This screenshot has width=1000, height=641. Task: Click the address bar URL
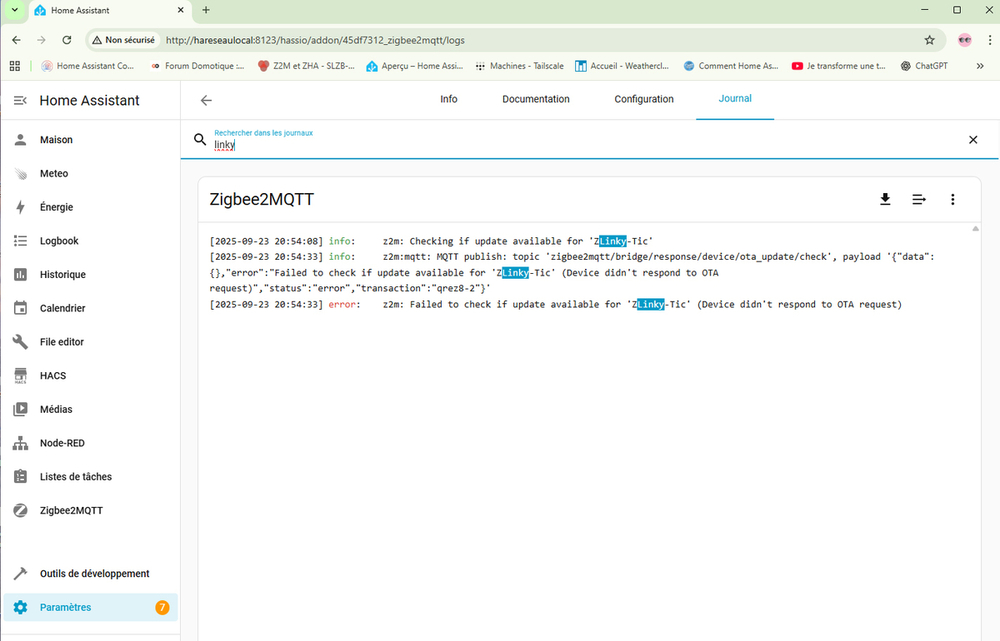click(x=315, y=40)
